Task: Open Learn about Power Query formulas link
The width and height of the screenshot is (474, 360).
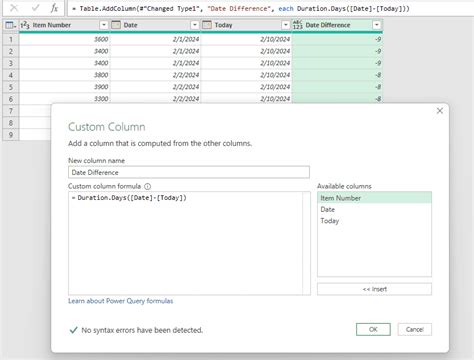Action: [121, 301]
